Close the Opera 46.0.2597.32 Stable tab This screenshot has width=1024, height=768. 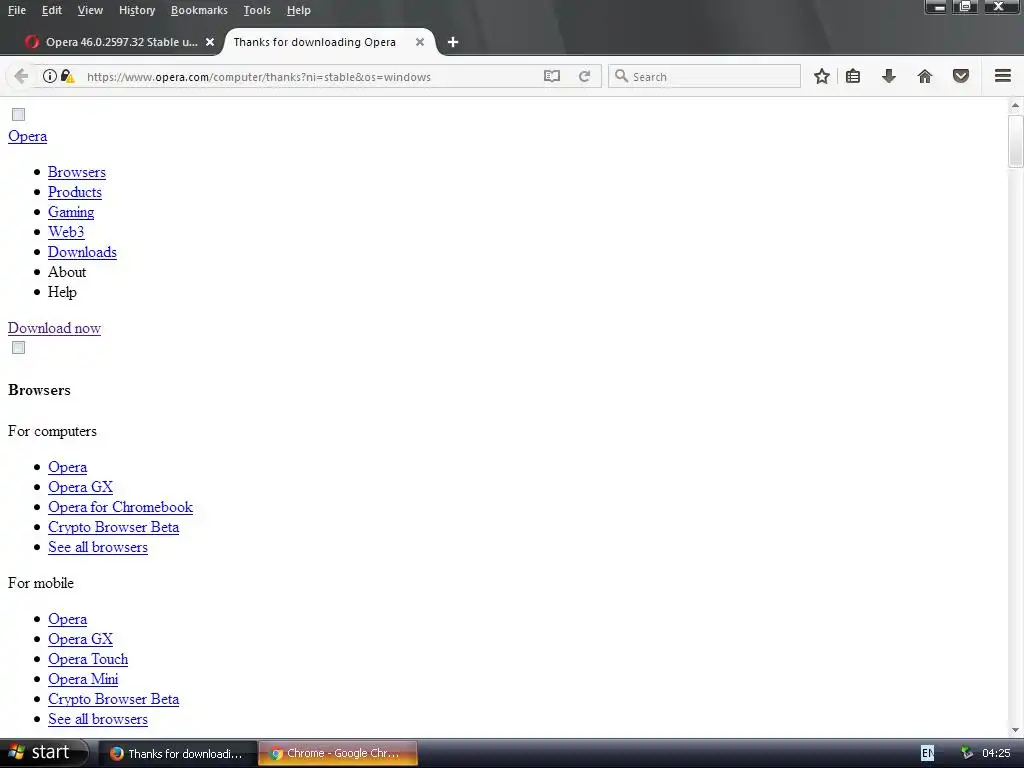pyautogui.click(x=210, y=42)
